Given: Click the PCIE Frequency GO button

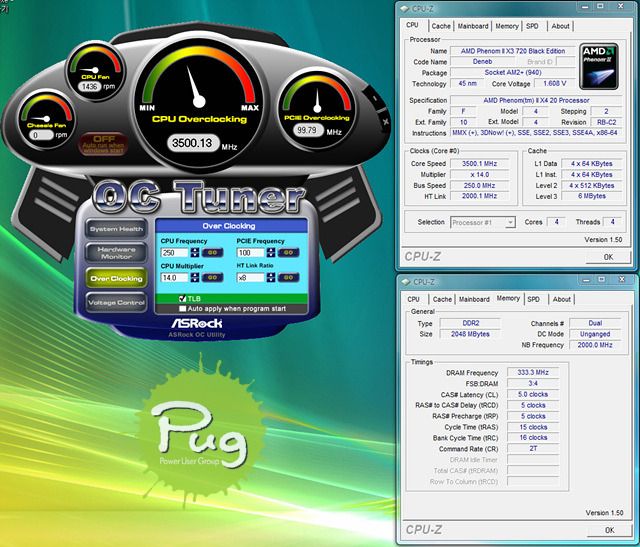Looking at the screenshot, I should (289, 253).
